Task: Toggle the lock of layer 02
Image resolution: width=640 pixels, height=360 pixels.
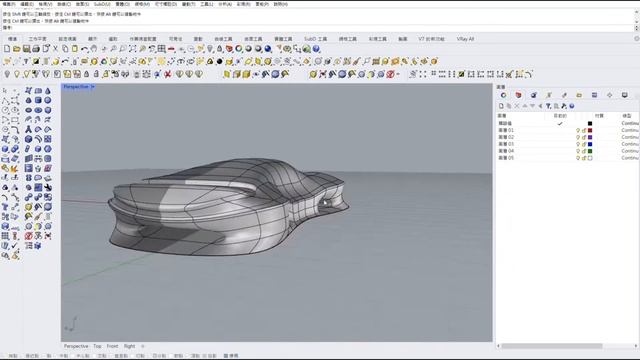Action: tap(584, 137)
